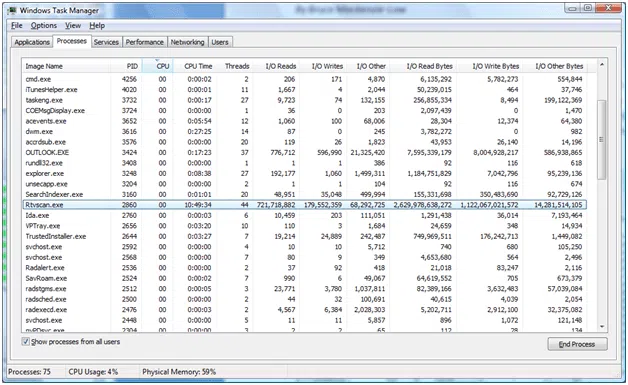This screenshot has width=628, height=385.
Task: Click the scrollbar up arrow
Action: click(x=602, y=65)
